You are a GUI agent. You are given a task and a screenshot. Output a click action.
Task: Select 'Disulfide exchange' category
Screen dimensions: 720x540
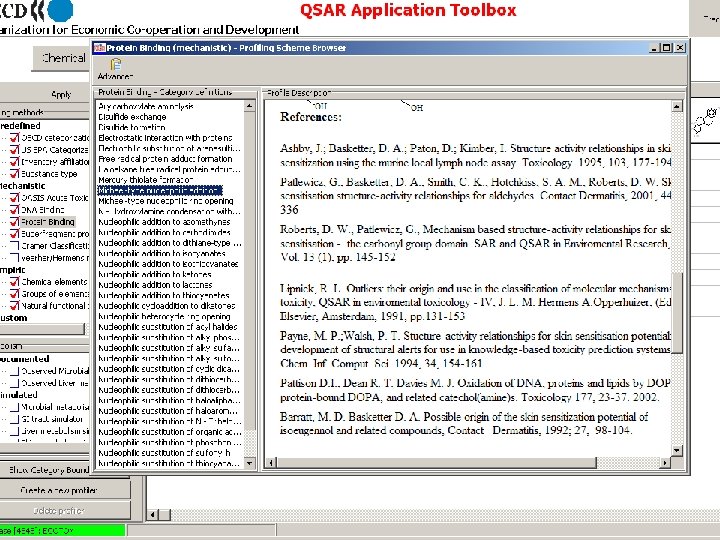[x=132, y=117]
